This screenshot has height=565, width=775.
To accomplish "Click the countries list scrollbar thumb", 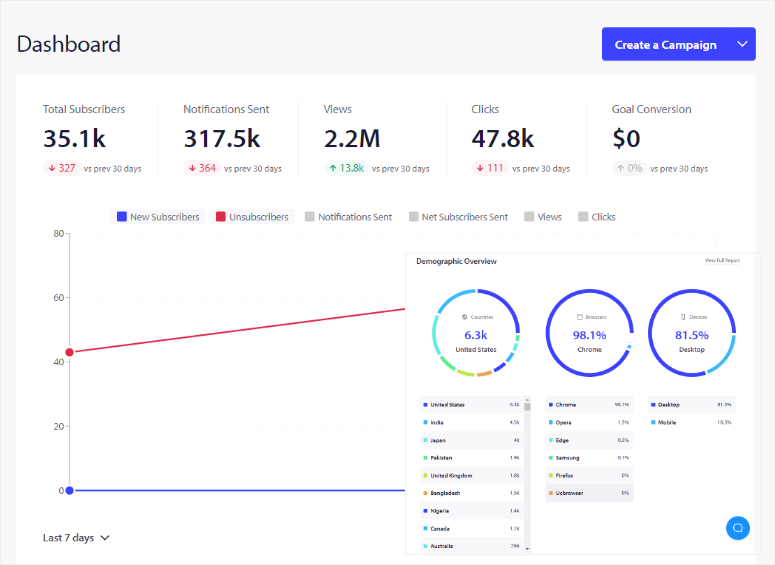I will tap(527, 406).
